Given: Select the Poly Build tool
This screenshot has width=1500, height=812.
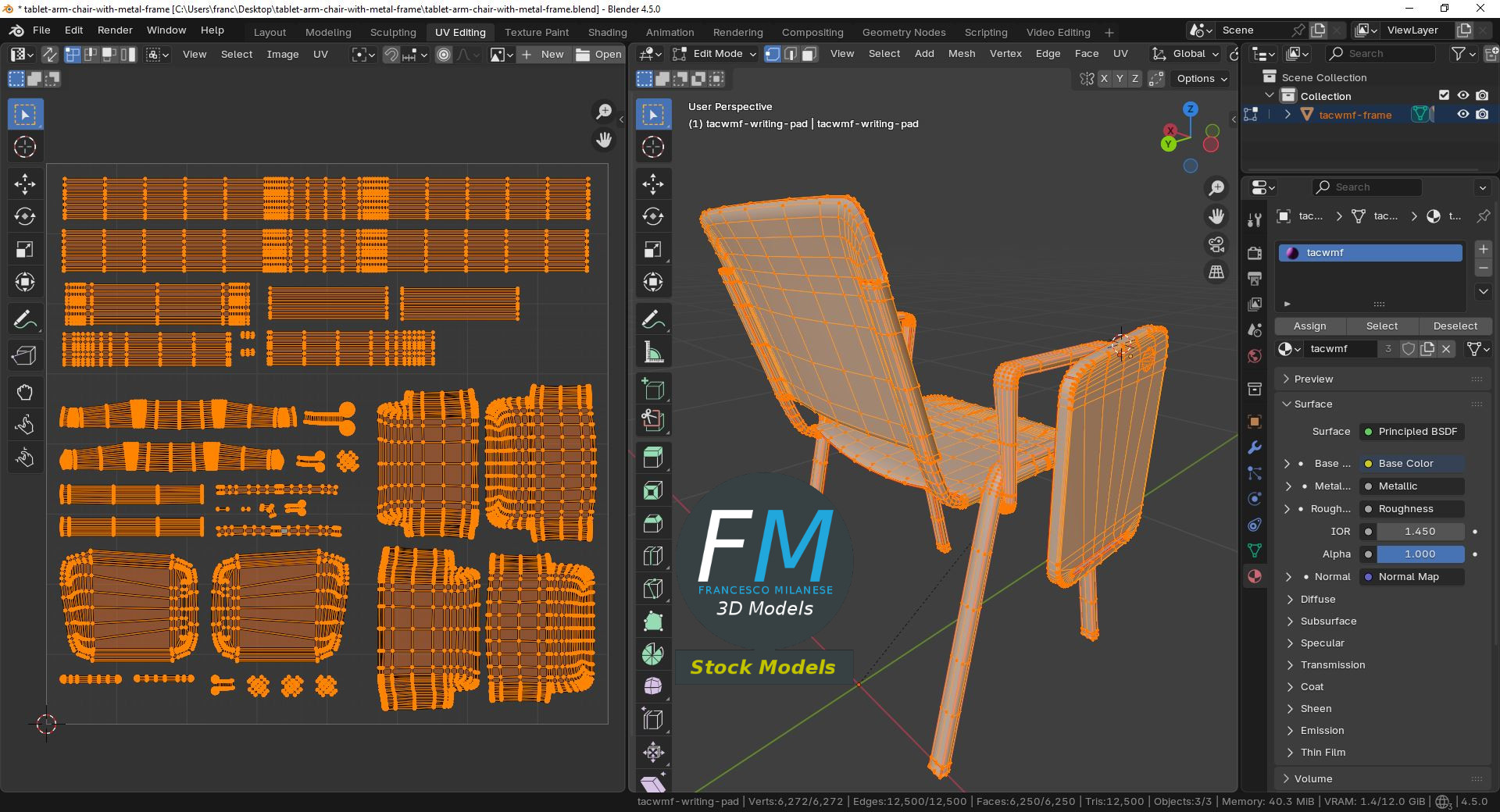Looking at the screenshot, I should tap(653, 621).
